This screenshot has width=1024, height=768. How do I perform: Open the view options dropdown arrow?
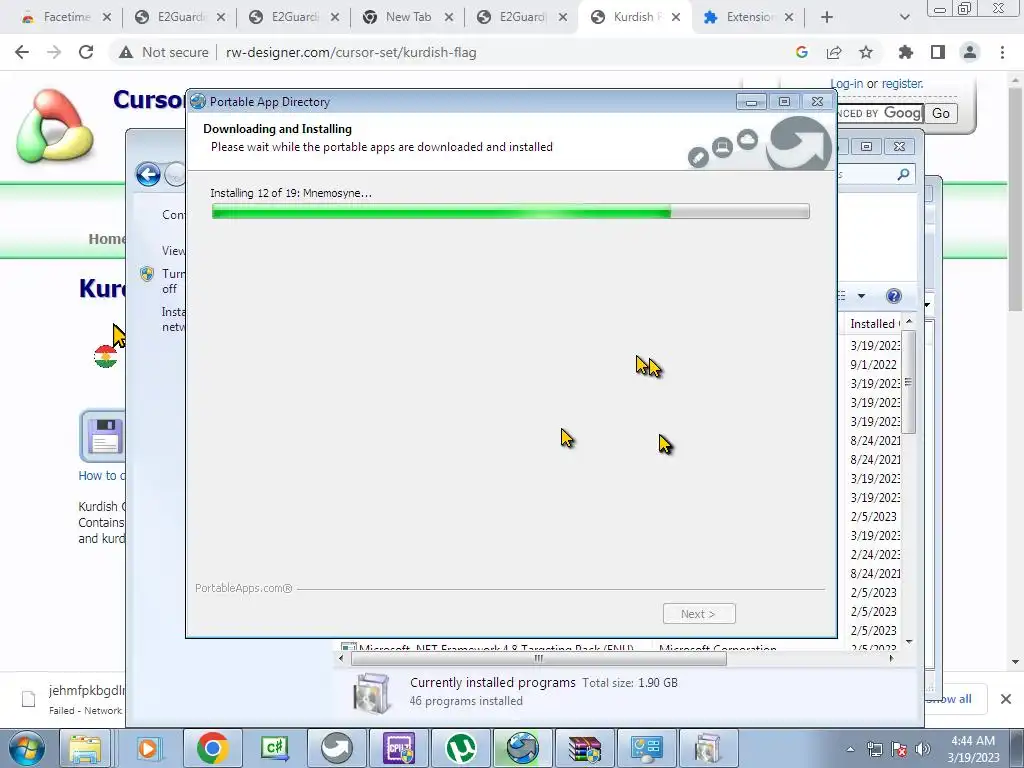(861, 296)
